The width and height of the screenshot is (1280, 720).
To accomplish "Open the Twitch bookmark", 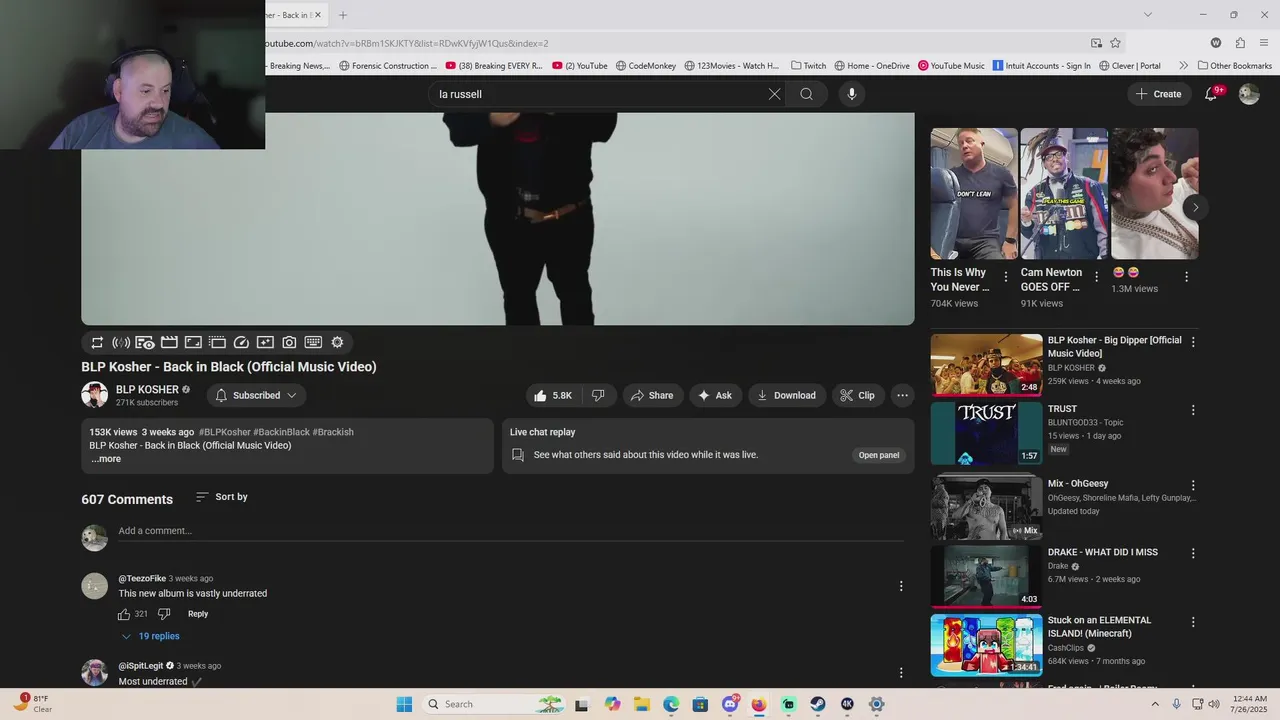I will [808, 66].
